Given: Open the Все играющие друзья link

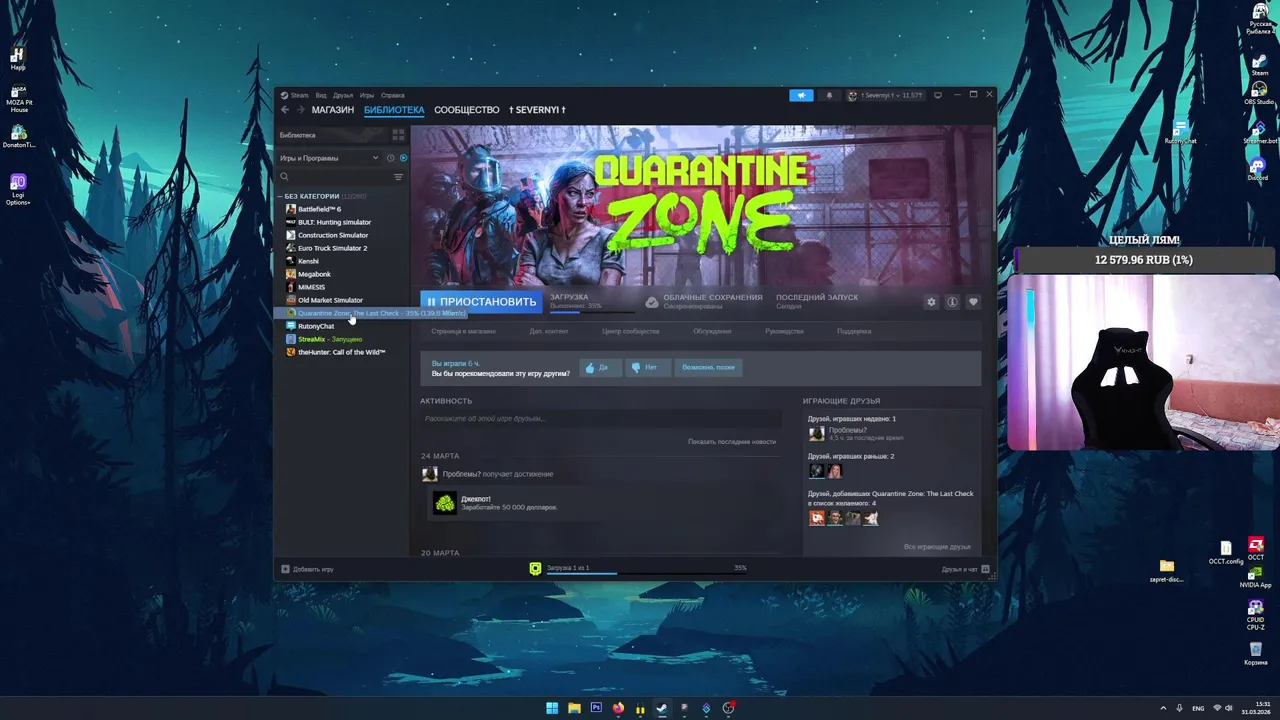Looking at the screenshot, I should pyautogui.click(x=937, y=547).
